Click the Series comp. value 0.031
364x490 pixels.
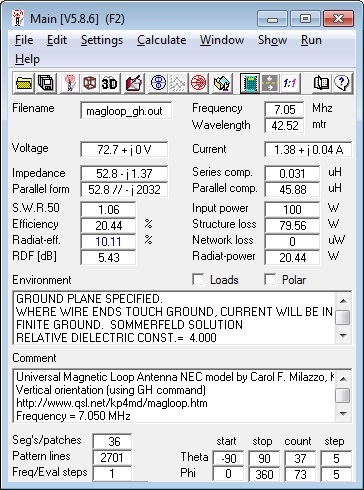292,173
